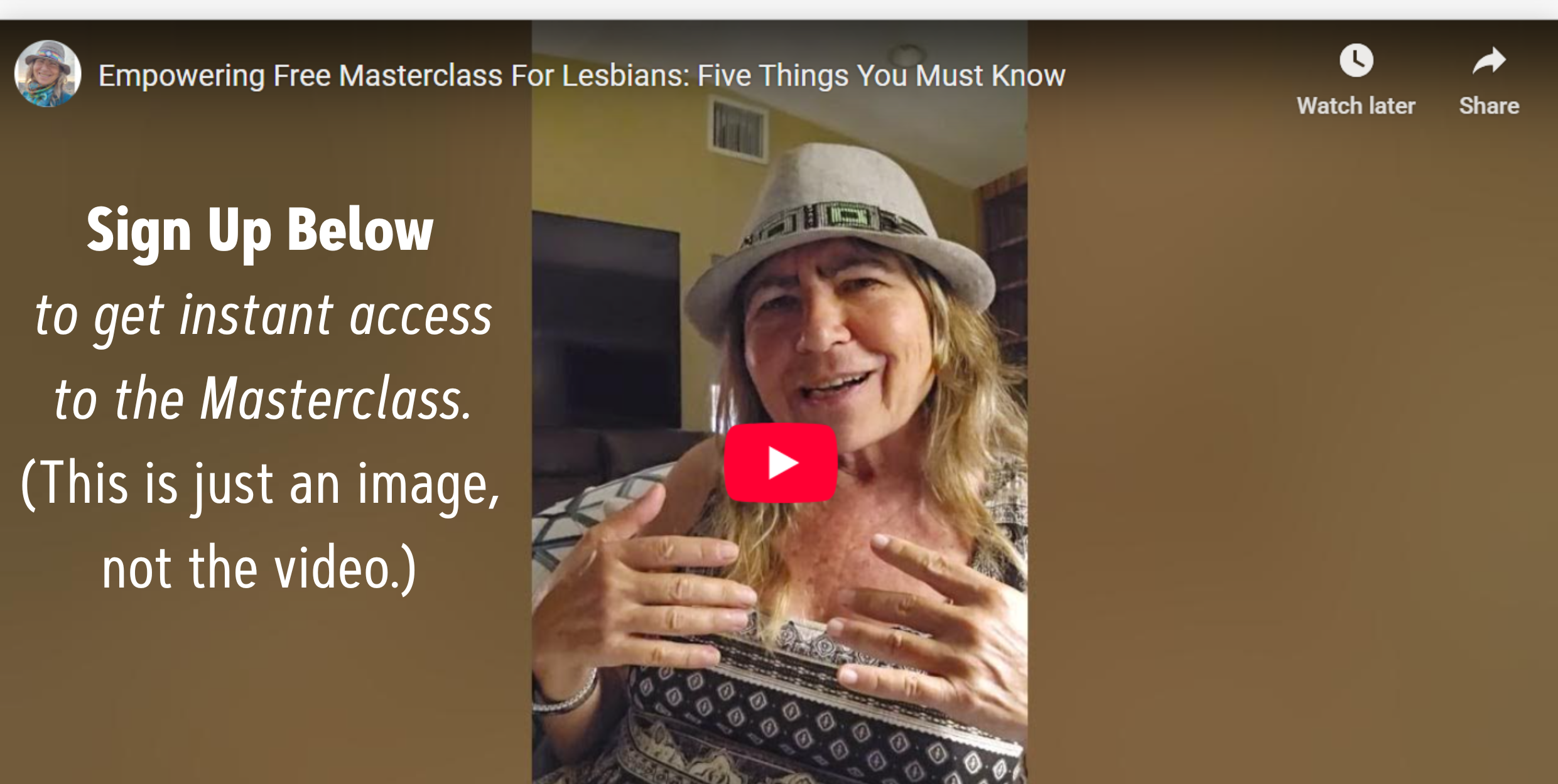Click the red YouTube play button
Screen dimensions: 1558x784
click(781, 463)
